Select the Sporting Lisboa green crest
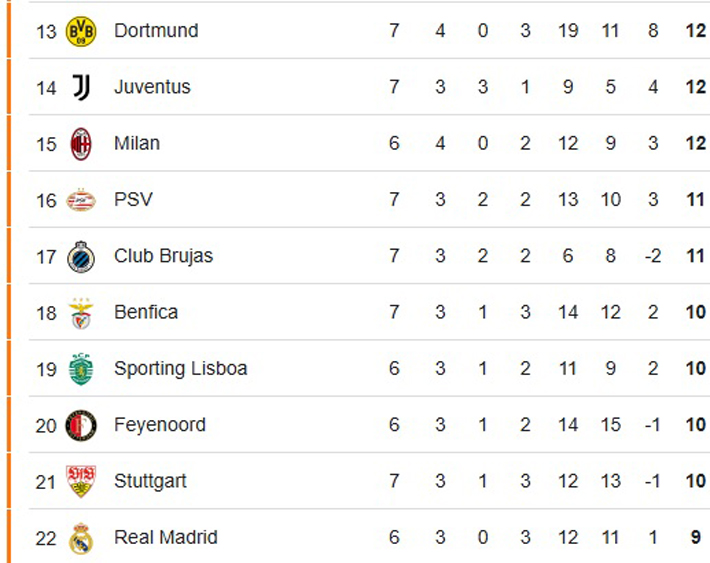 tap(81, 369)
